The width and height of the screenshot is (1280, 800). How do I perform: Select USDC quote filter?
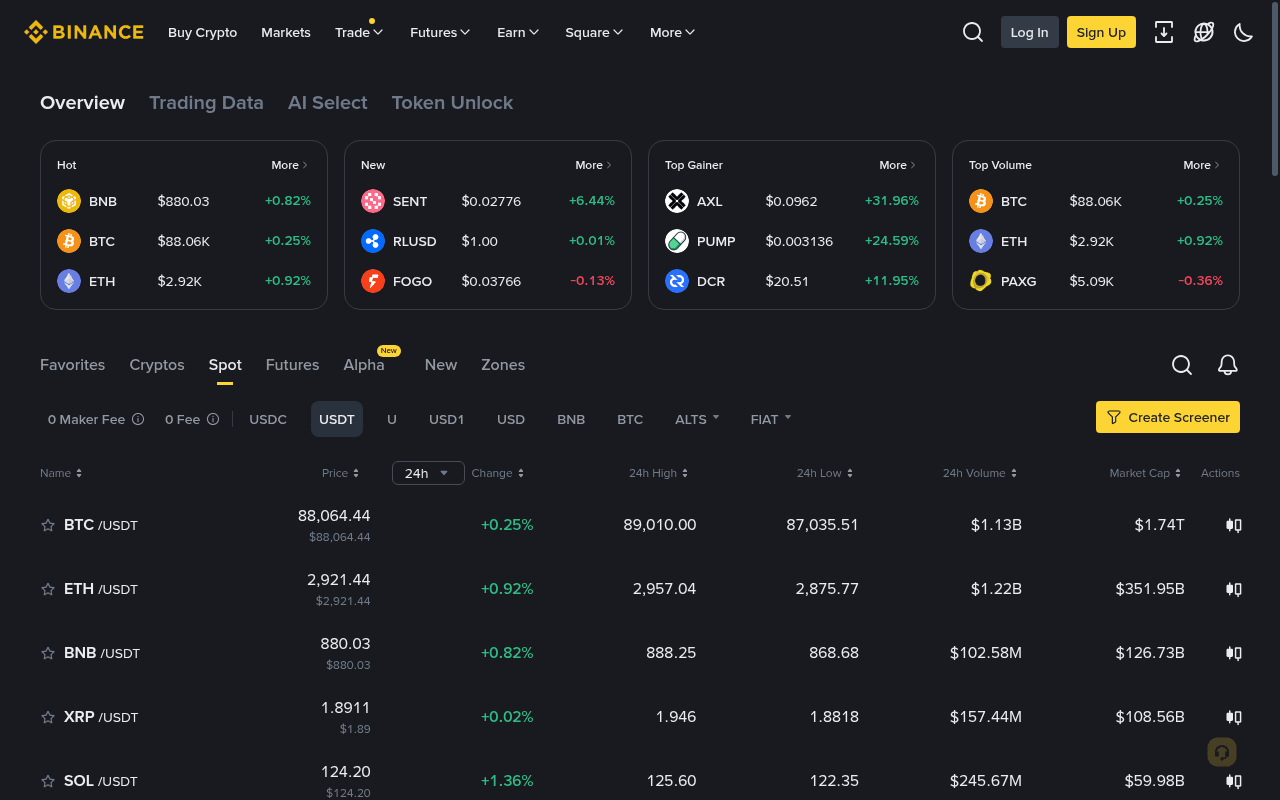click(268, 419)
